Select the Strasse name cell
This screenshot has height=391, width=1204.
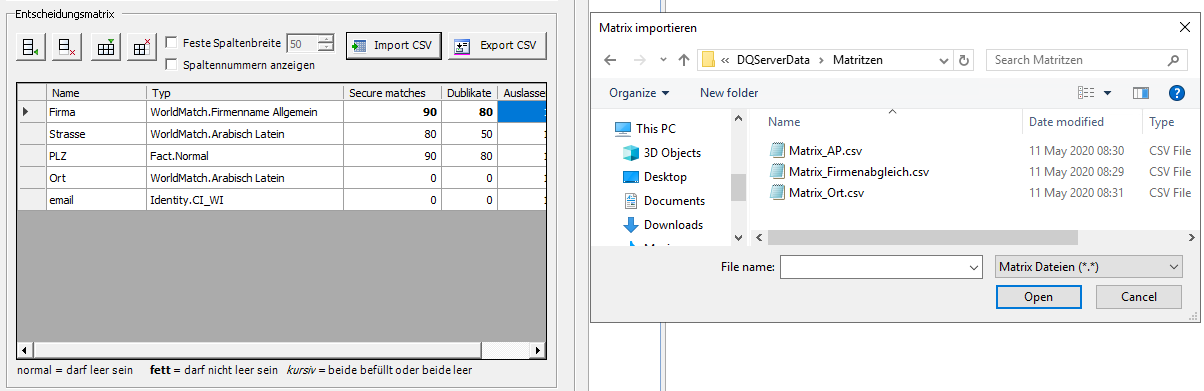click(96, 133)
